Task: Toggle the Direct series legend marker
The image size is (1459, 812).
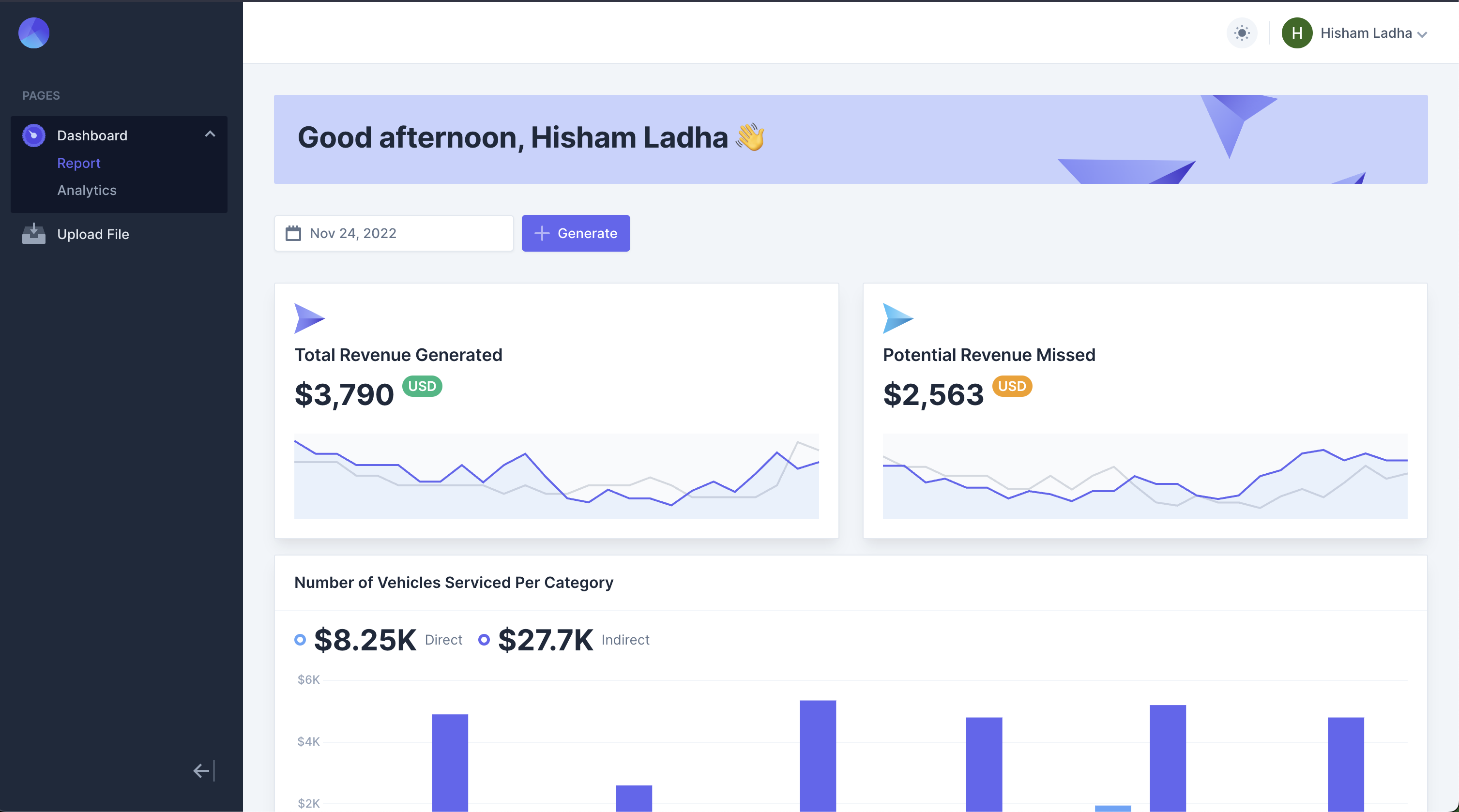Action: pyautogui.click(x=300, y=640)
